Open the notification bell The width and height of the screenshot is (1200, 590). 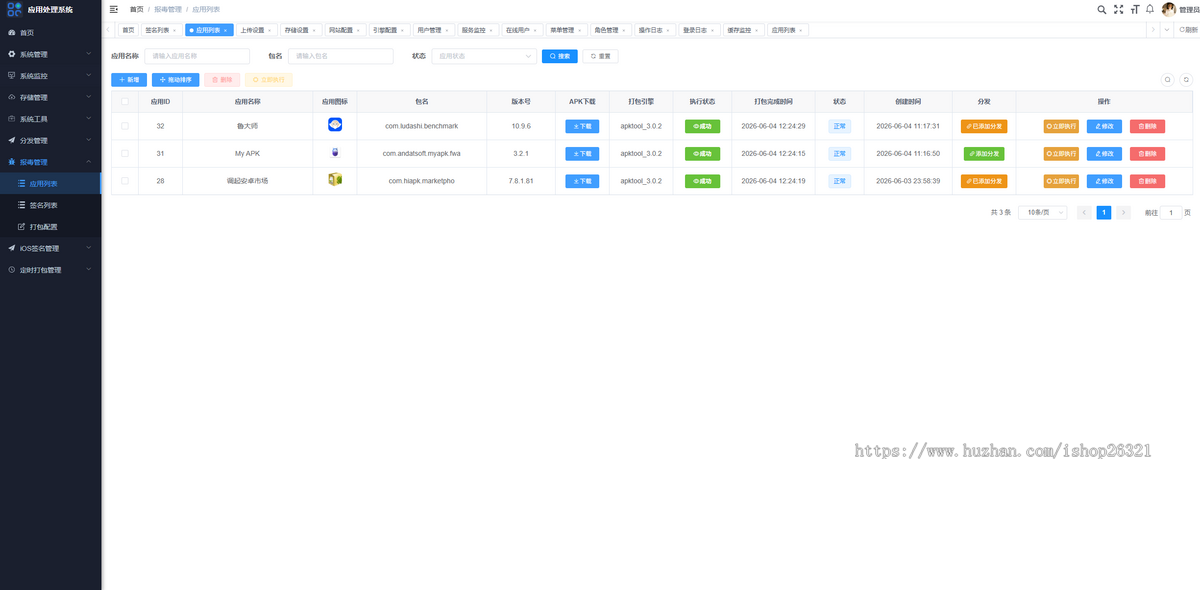click(1150, 9)
